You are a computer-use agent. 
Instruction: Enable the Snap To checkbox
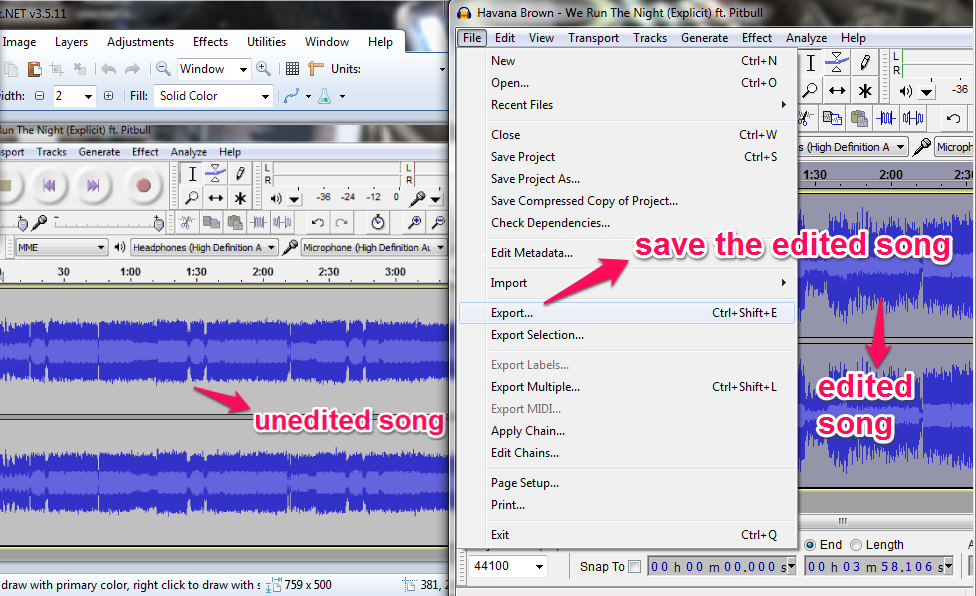click(x=634, y=567)
